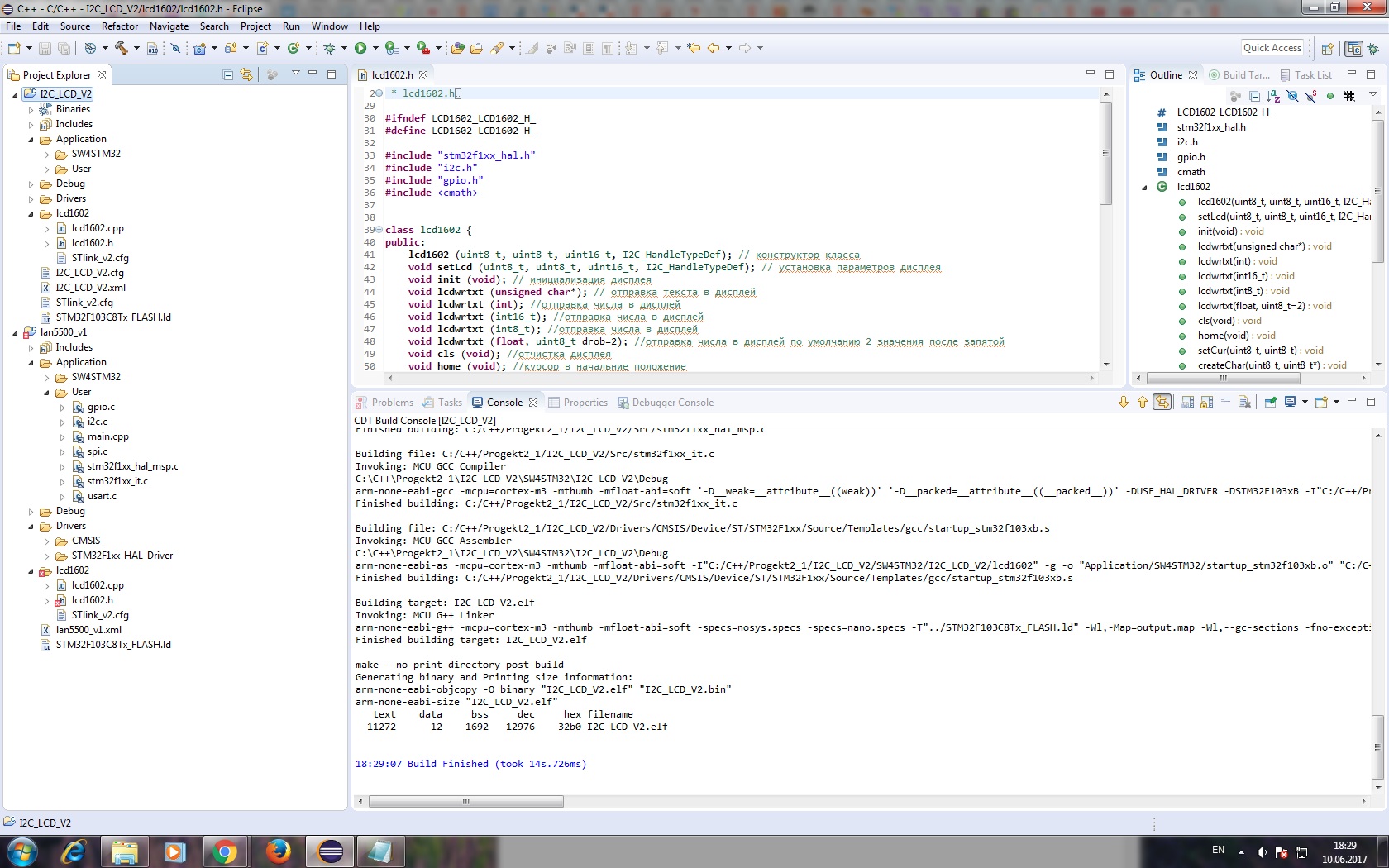This screenshot has height=868, width=1389.
Task: Open main.cpp in lan5500_v1 User folder
Action: click(107, 436)
